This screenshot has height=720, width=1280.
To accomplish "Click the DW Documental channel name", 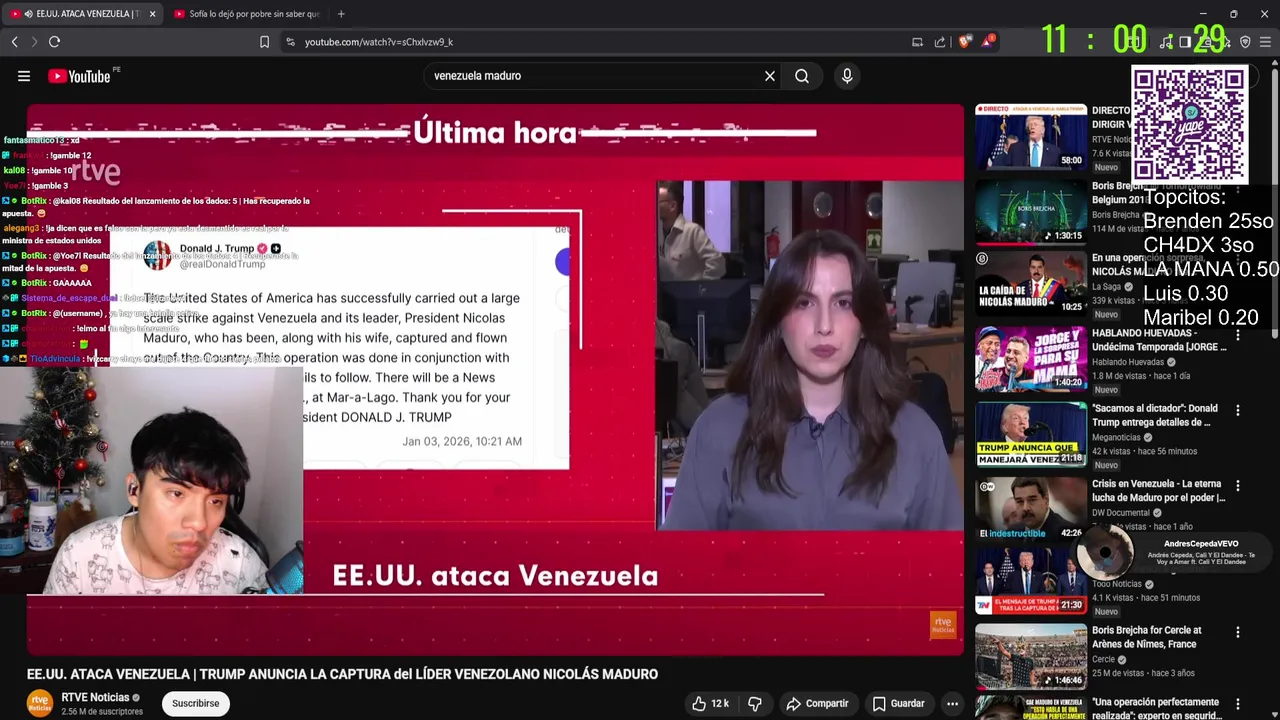I will tap(1121, 513).
